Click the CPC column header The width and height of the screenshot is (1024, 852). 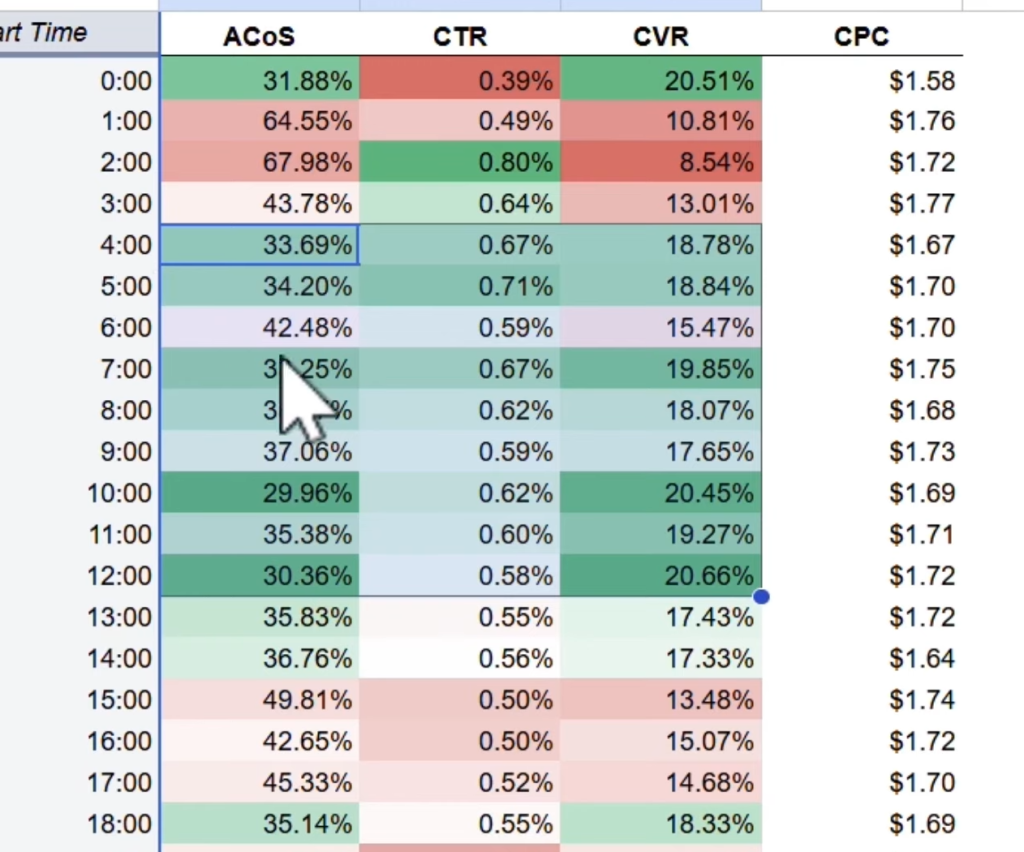[861, 37]
